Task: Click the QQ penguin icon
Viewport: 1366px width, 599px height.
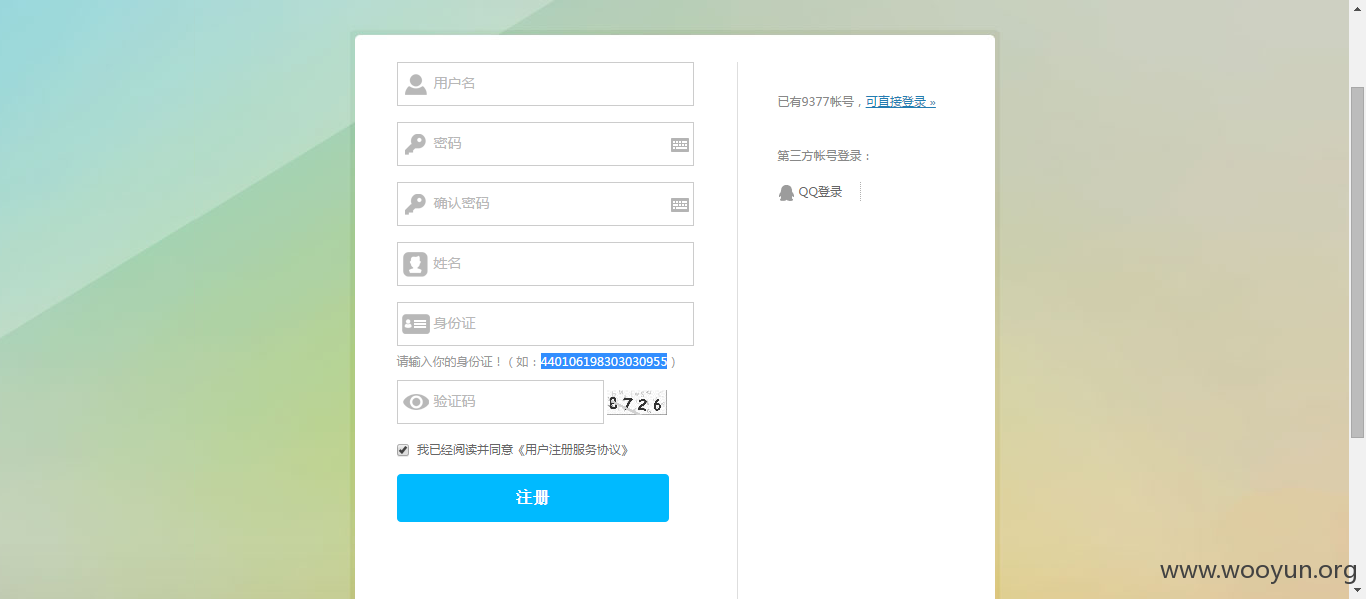Action: click(786, 192)
